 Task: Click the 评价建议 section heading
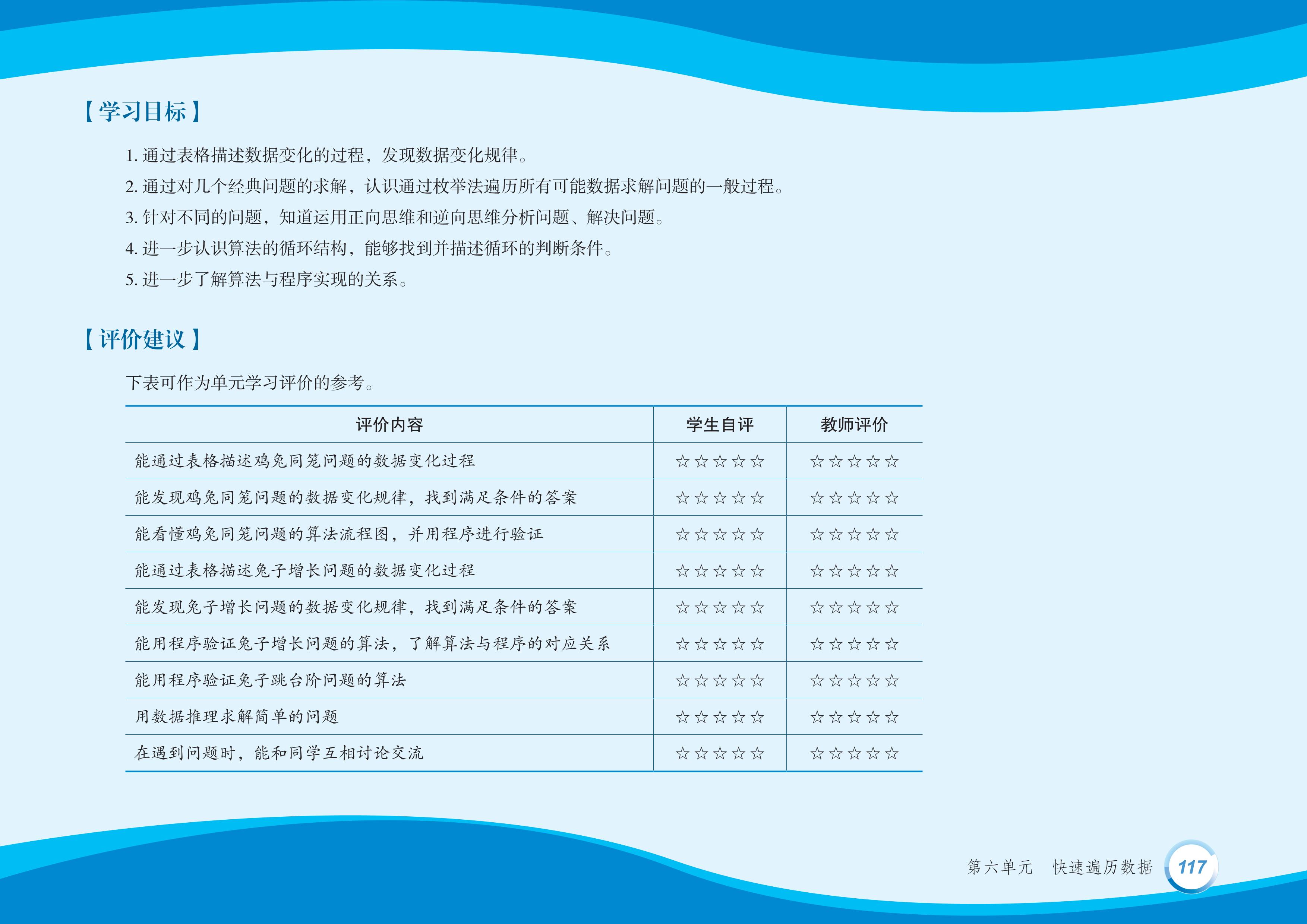pyautogui.click(x=142, y=339)
